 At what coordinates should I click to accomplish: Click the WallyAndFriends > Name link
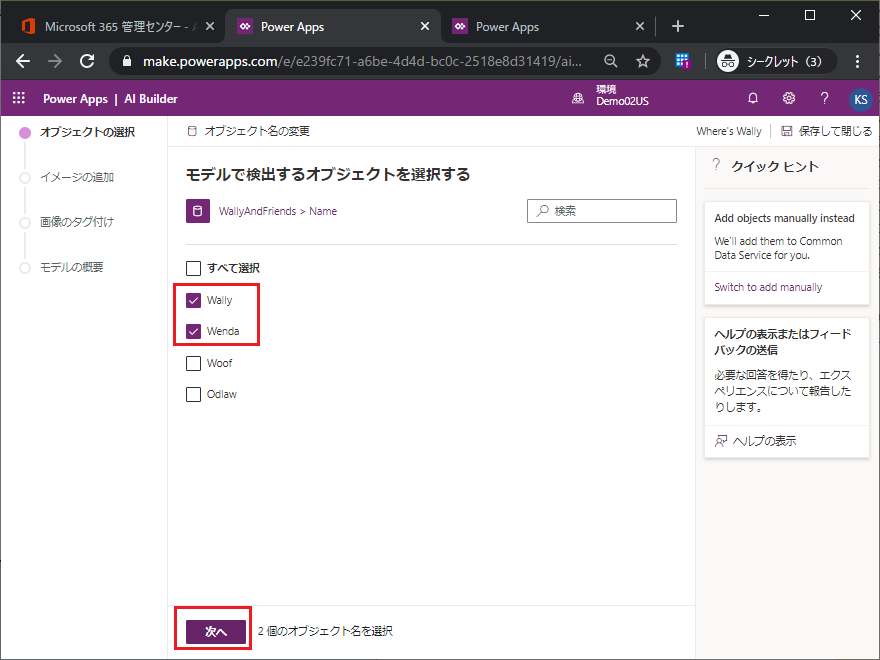tap(278, 211)
